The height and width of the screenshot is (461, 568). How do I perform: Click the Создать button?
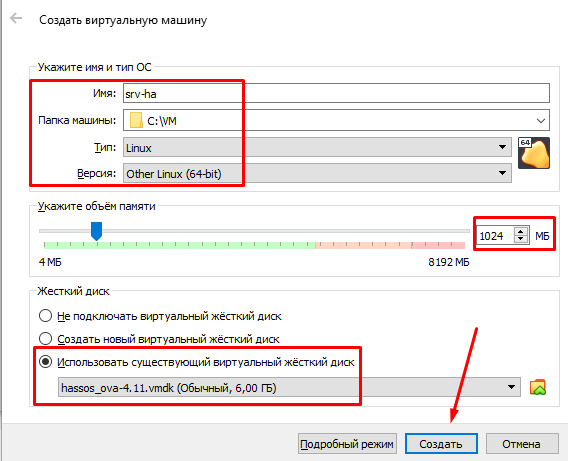pos(441,444)
